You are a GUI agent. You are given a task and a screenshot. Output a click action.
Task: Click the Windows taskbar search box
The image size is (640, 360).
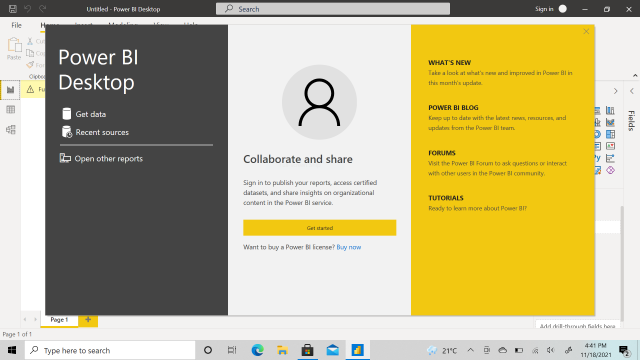[110, 350]
